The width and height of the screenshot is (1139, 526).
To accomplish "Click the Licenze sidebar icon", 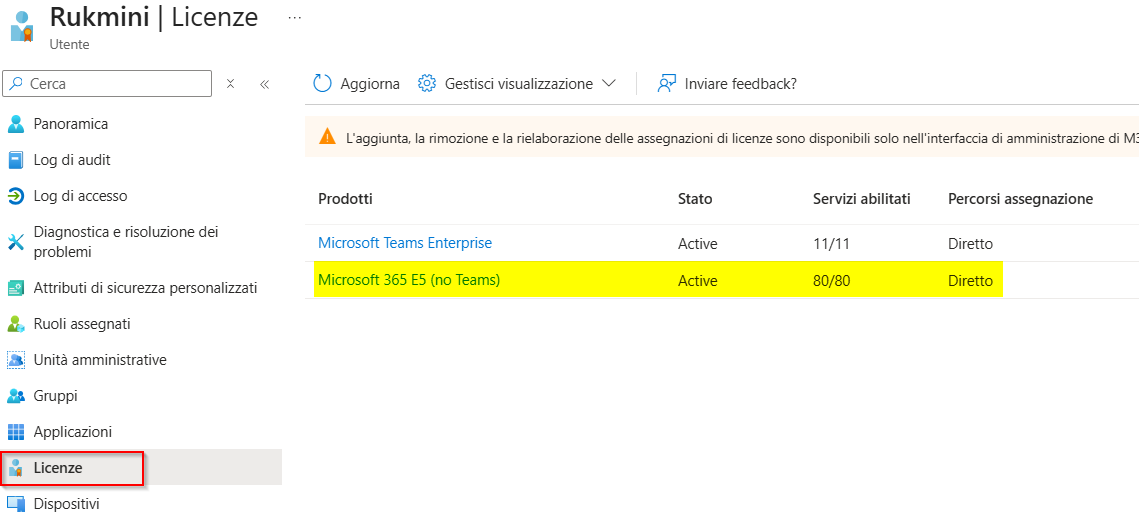I will [x=16, y=469].
